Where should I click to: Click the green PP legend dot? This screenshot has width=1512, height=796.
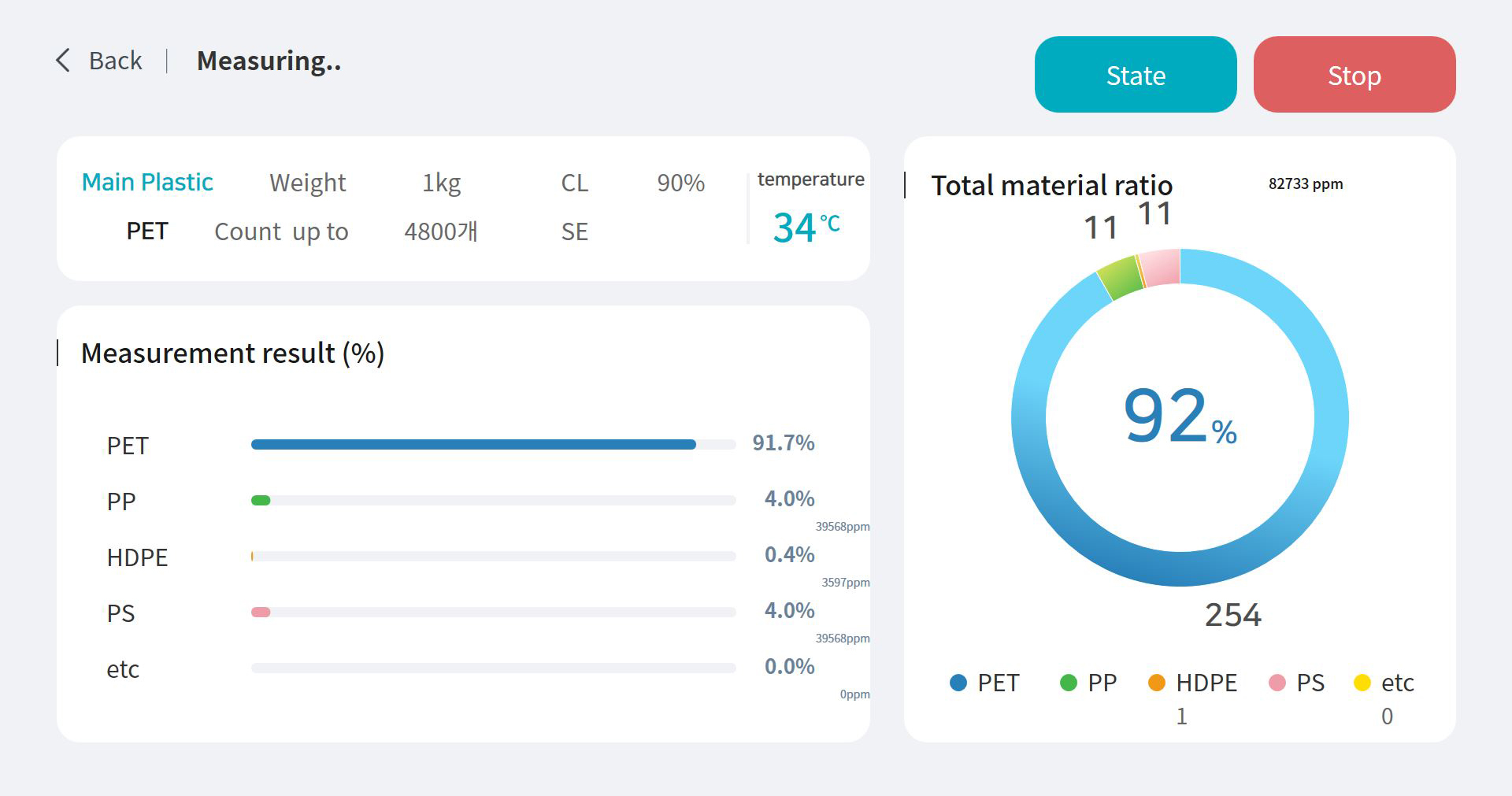(x=1069, y=683)
